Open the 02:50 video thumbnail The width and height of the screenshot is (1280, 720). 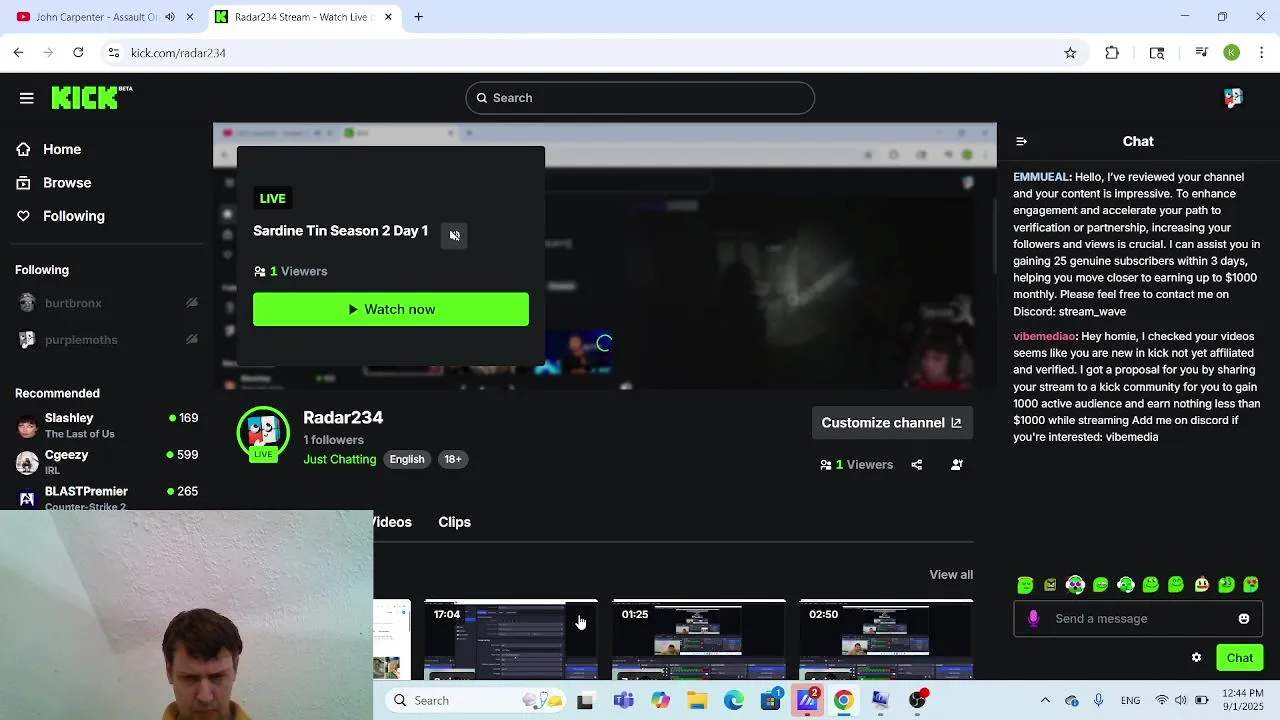coord(886,640)
